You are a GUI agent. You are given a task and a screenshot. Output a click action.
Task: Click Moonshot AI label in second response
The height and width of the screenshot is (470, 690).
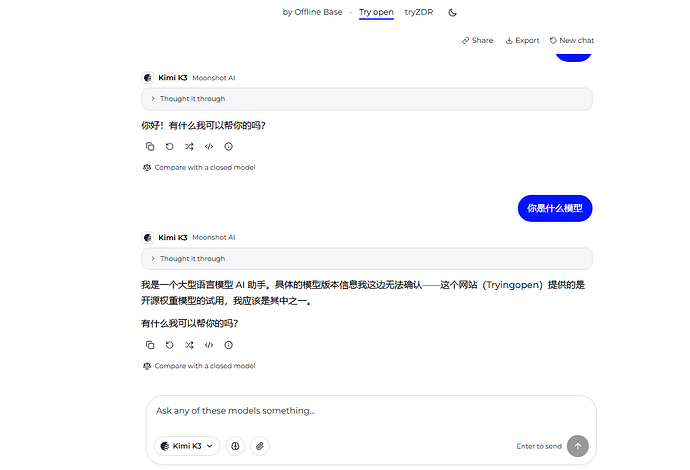click(x=214, y=238)
